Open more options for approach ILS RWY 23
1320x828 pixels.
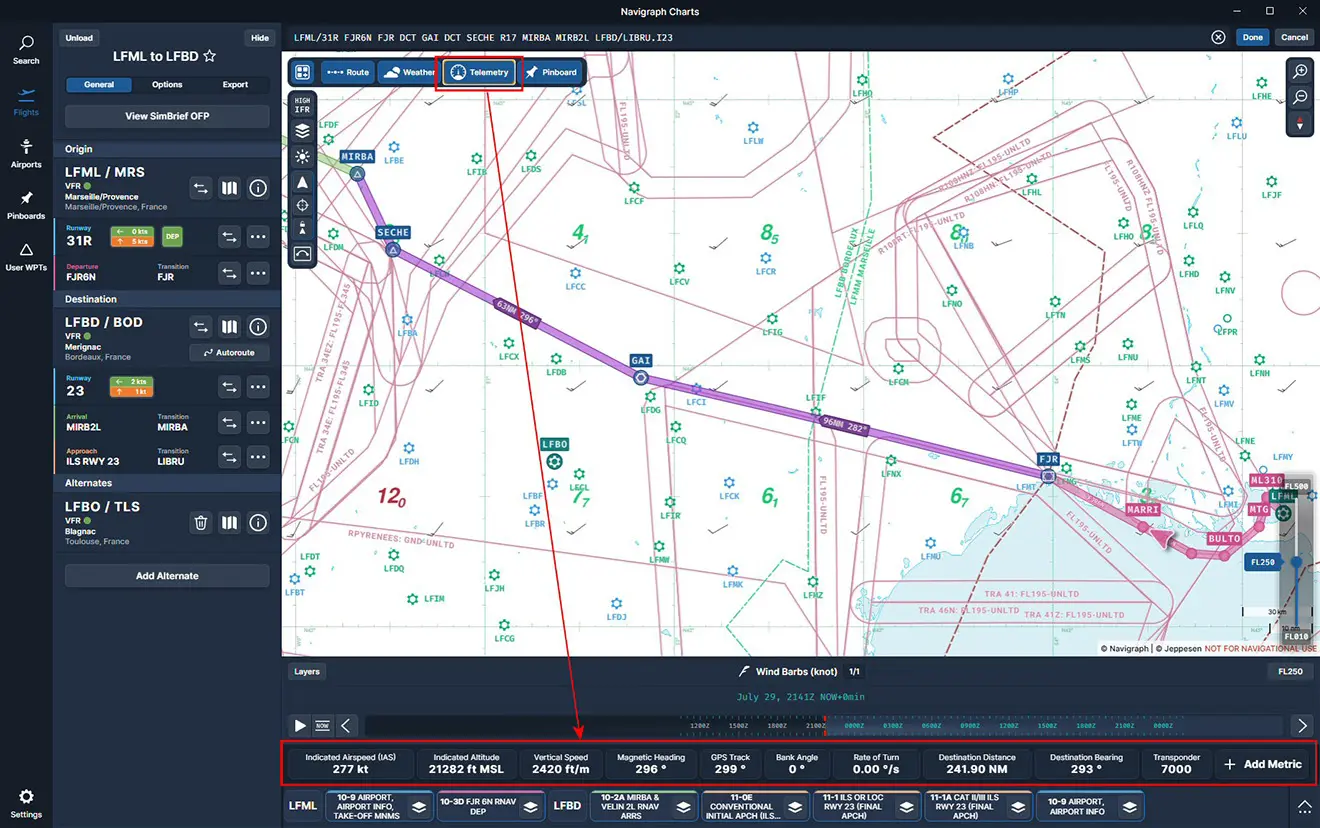coord(258,457)
